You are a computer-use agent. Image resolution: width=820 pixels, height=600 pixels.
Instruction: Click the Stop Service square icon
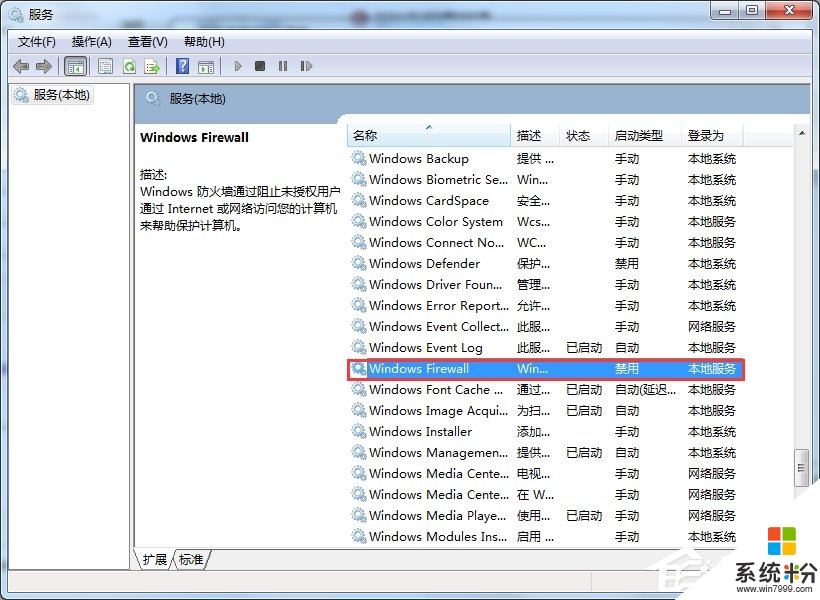click(259, 66)
